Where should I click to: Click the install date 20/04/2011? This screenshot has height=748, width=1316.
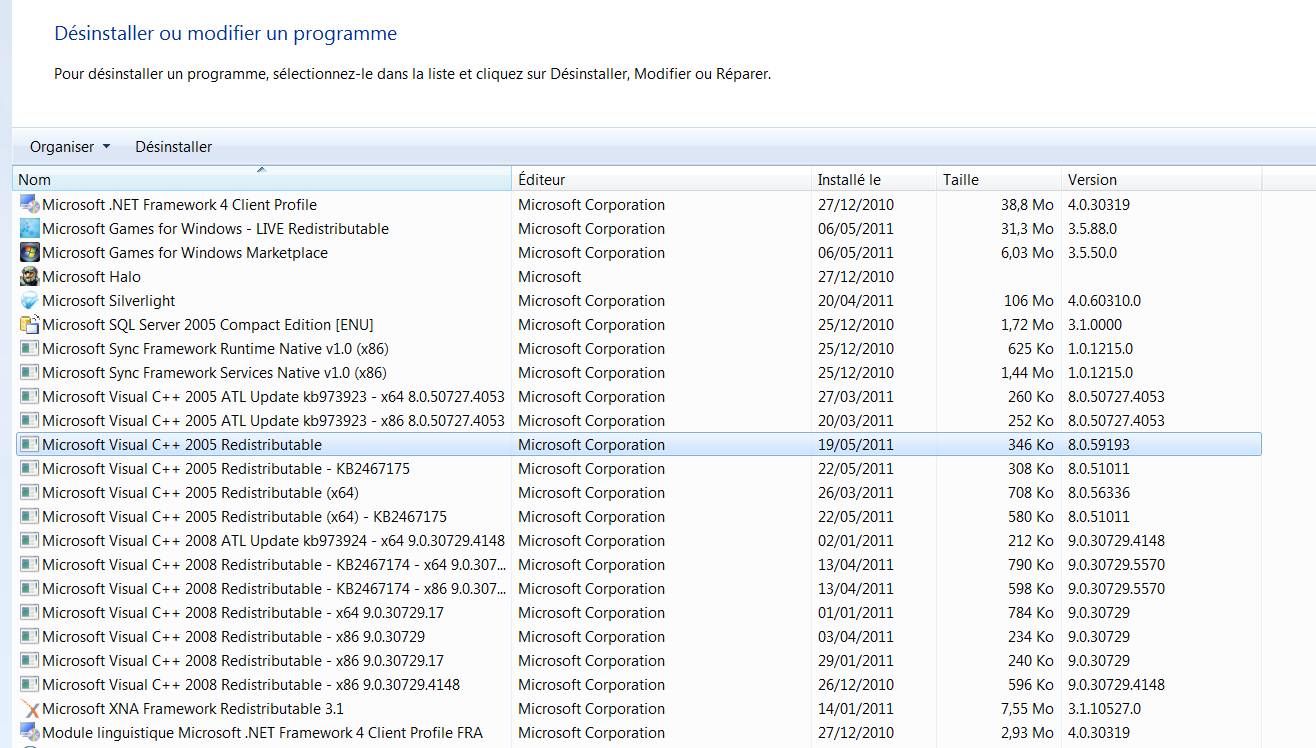pyautogui.click(x=855, y=300)
